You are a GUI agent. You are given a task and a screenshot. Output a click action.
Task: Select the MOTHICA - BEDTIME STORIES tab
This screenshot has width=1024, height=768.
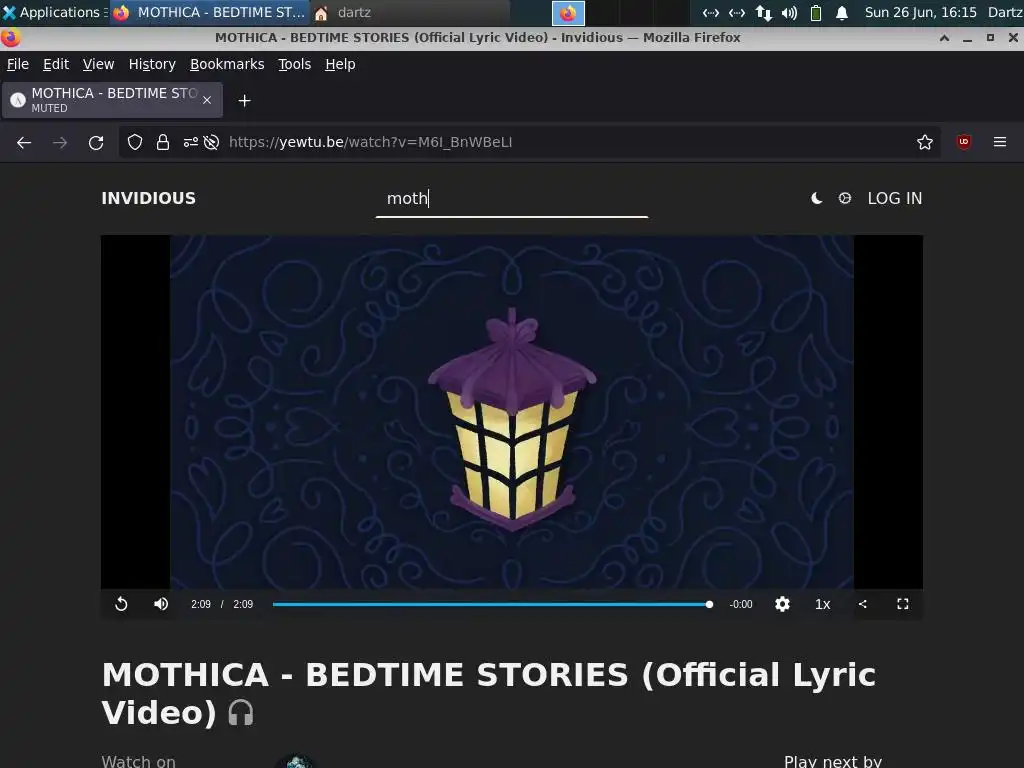coord(112,100)
